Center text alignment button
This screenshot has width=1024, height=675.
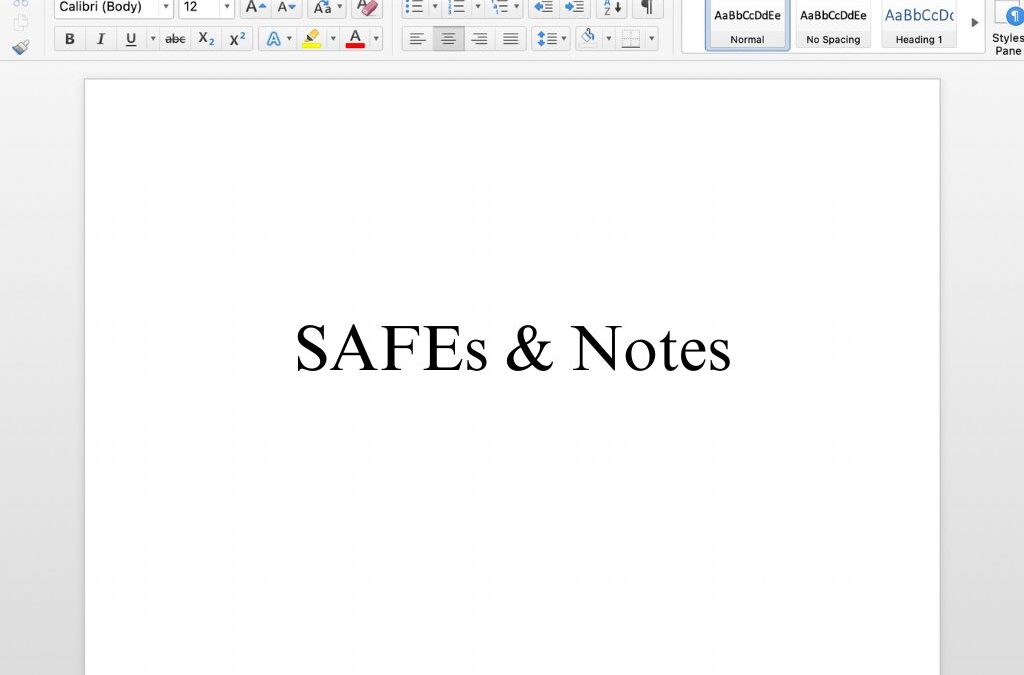pos(449,39)
